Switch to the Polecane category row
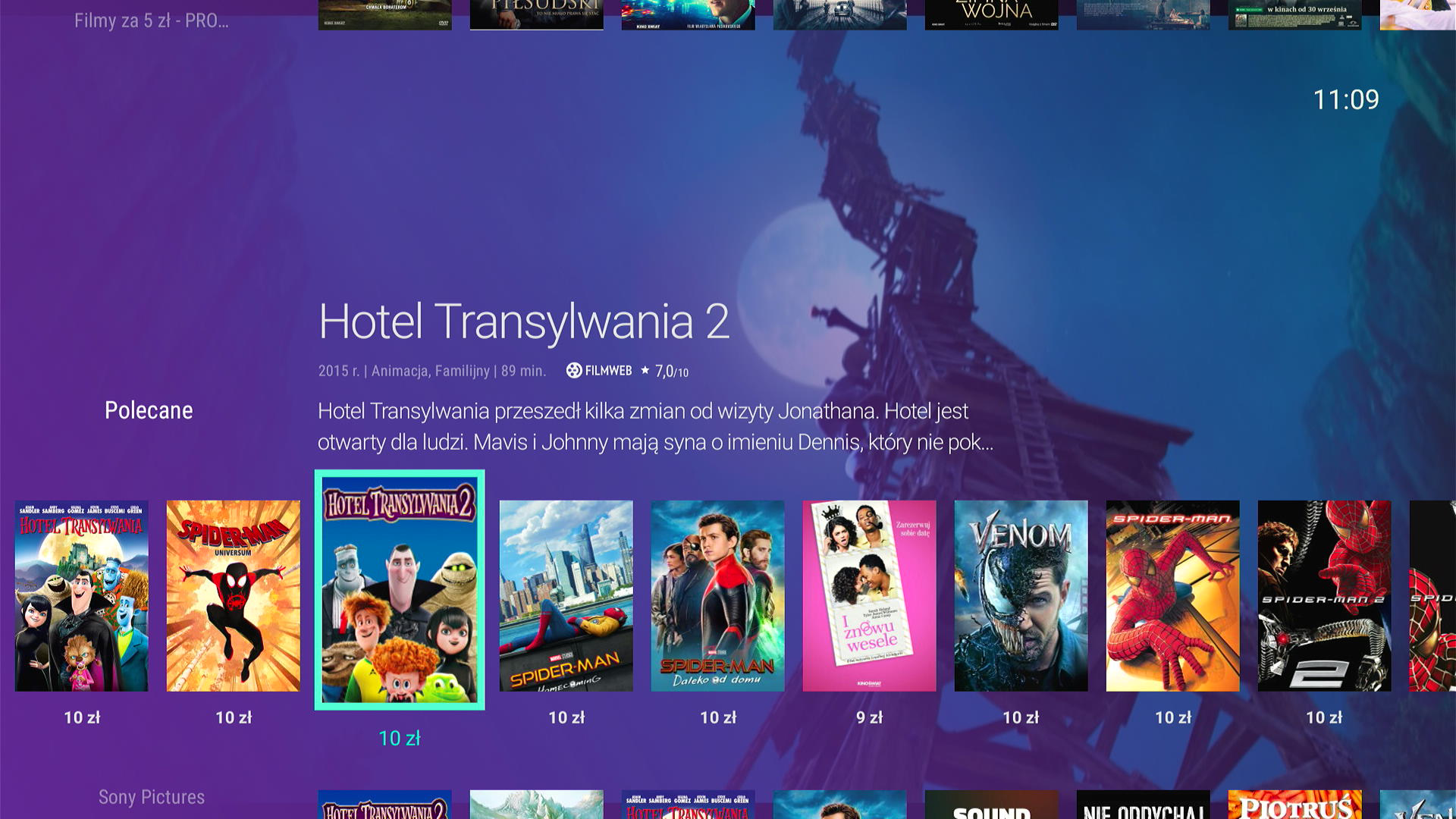The height and width of the screenshot is (819, 1456). 149,410
